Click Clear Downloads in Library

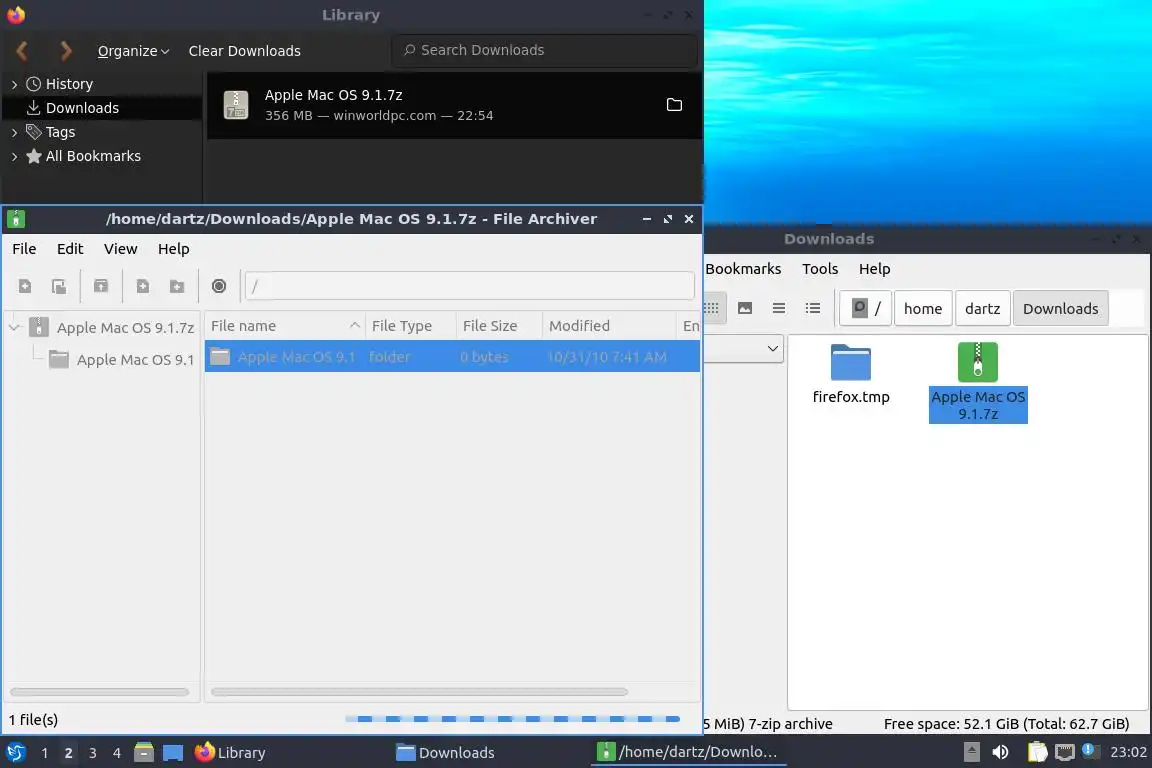tap(245, 51)
